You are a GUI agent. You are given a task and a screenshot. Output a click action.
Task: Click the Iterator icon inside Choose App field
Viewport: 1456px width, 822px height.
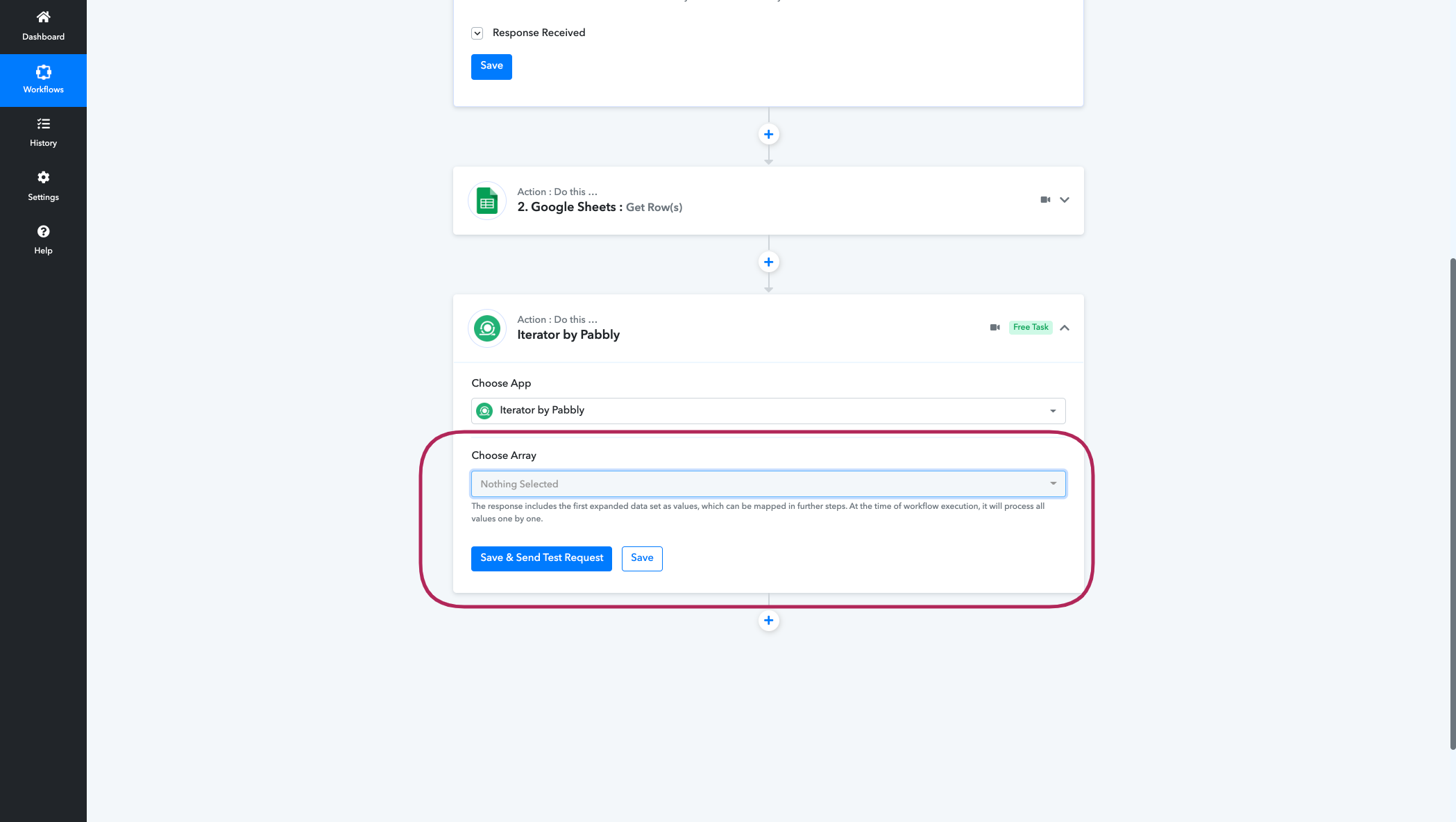click(x=484, y=411)
